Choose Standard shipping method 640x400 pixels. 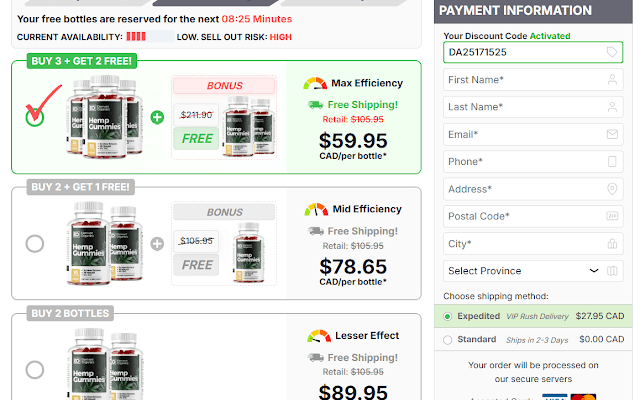tap(447, 340)
